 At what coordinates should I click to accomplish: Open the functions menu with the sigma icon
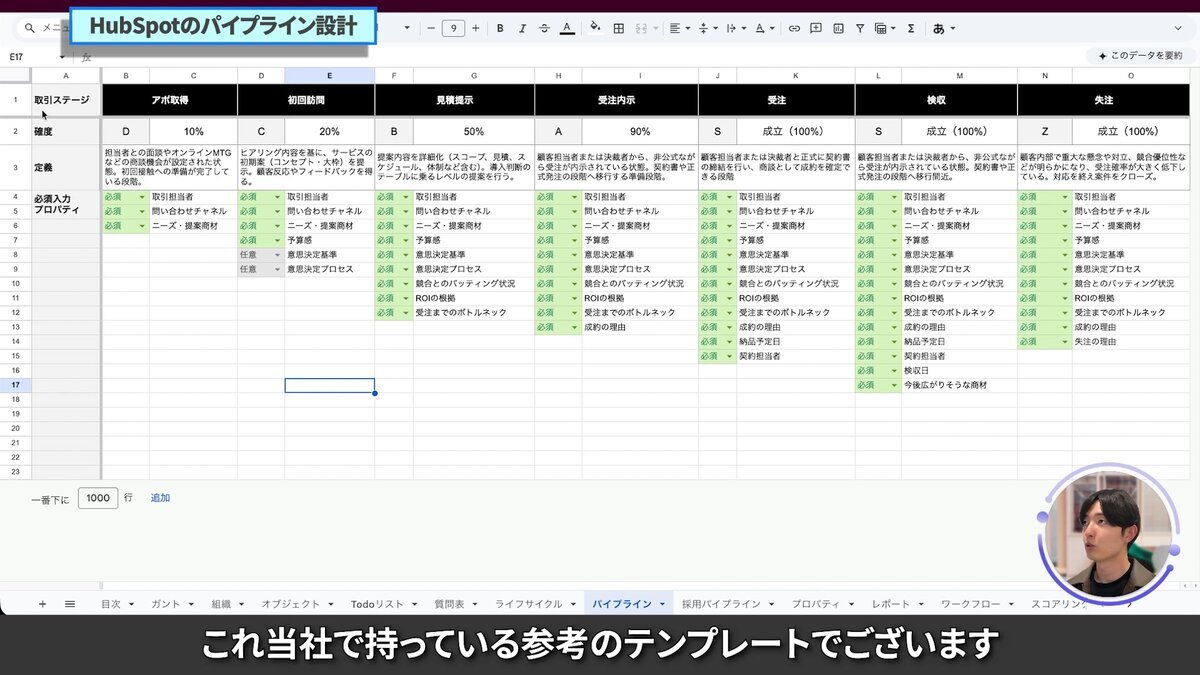point(910,28)
